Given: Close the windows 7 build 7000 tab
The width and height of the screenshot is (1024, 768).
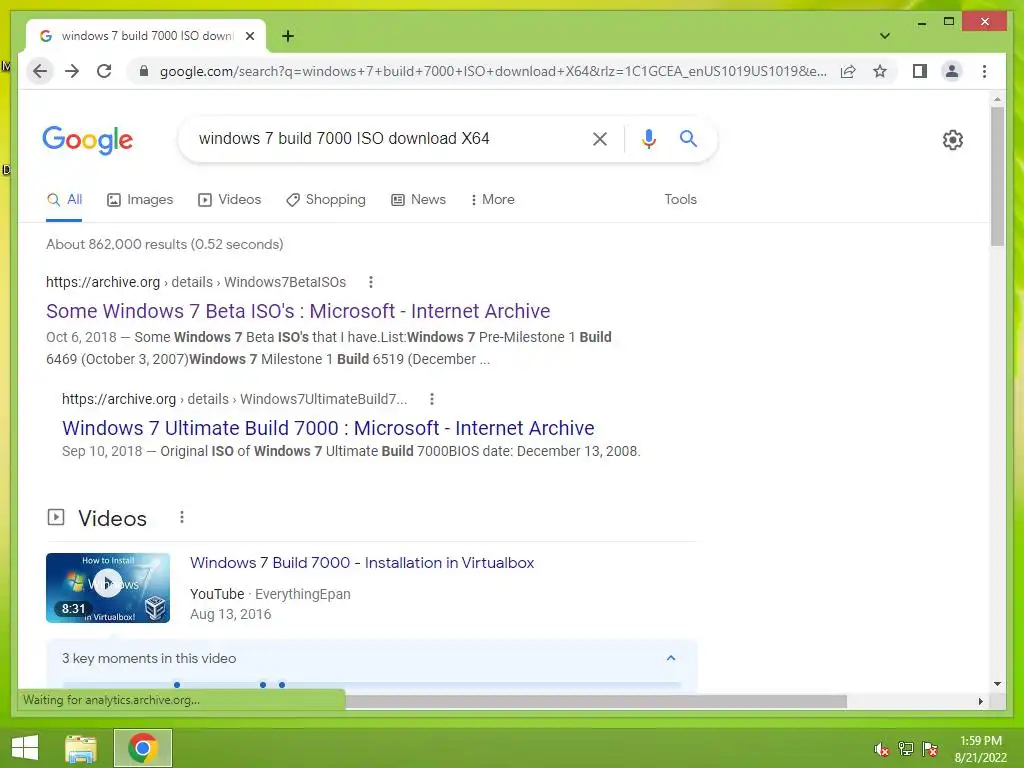Looking at the screenshot, I should [249, 36].
